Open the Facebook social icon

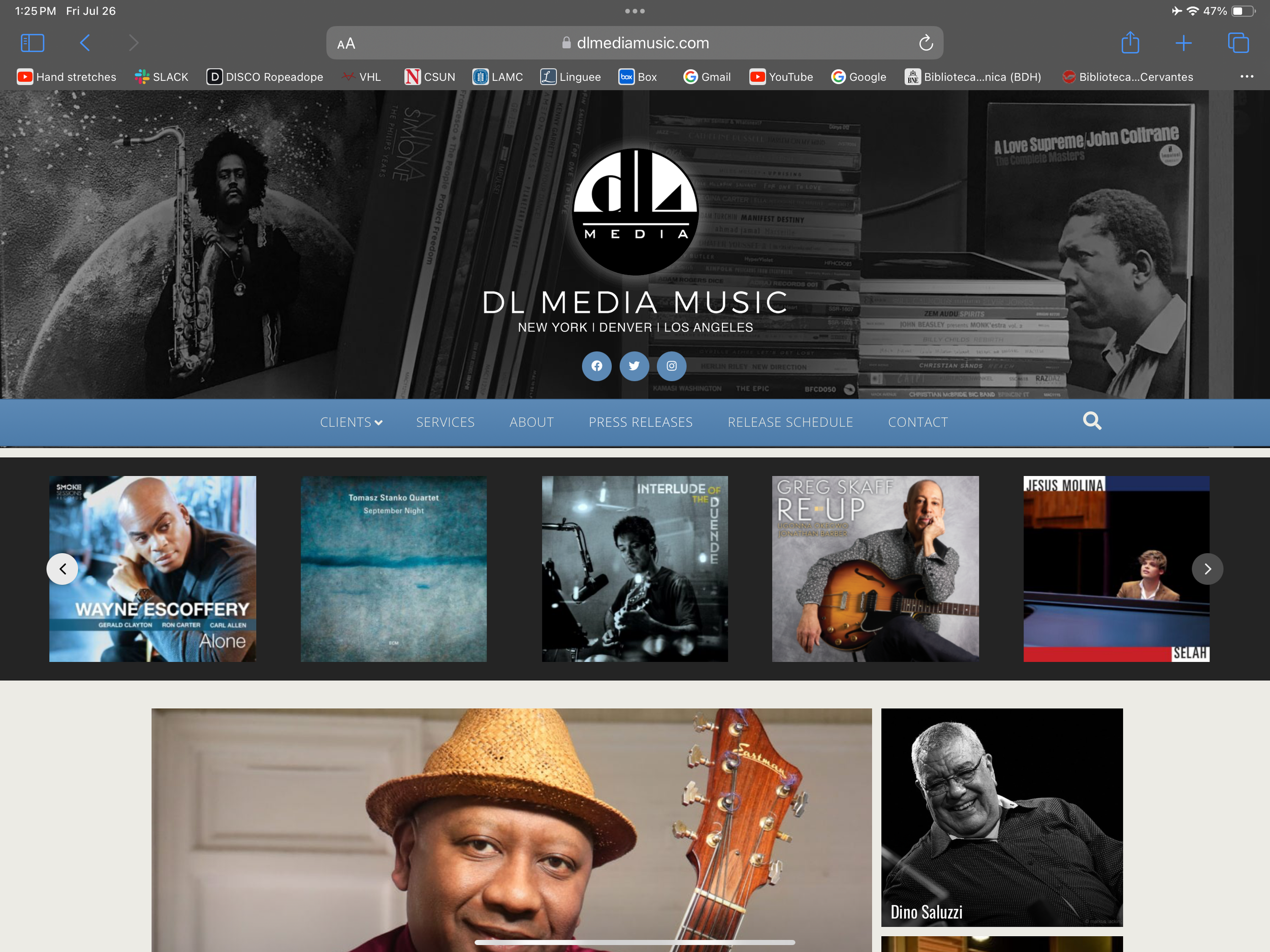pos(596,366)
